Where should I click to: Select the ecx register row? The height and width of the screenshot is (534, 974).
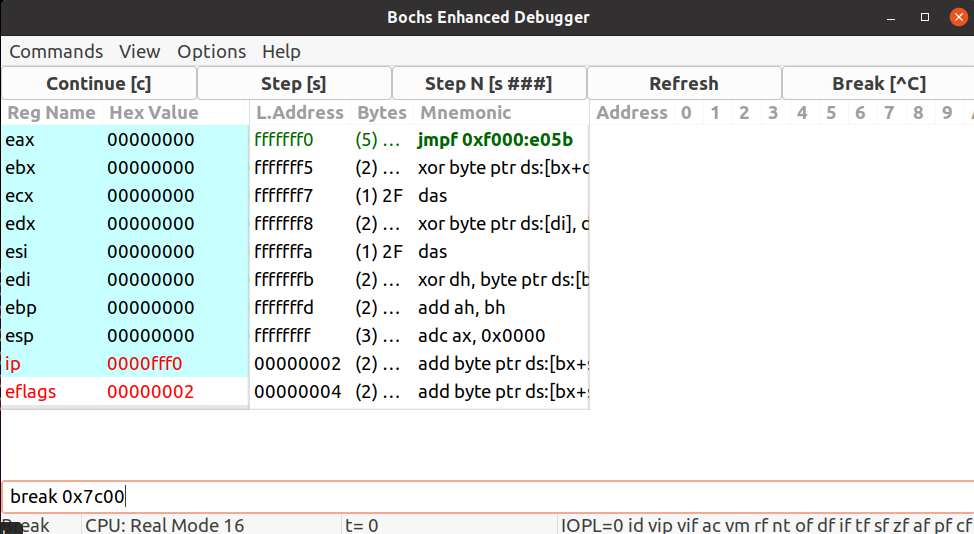coord(125,196)
